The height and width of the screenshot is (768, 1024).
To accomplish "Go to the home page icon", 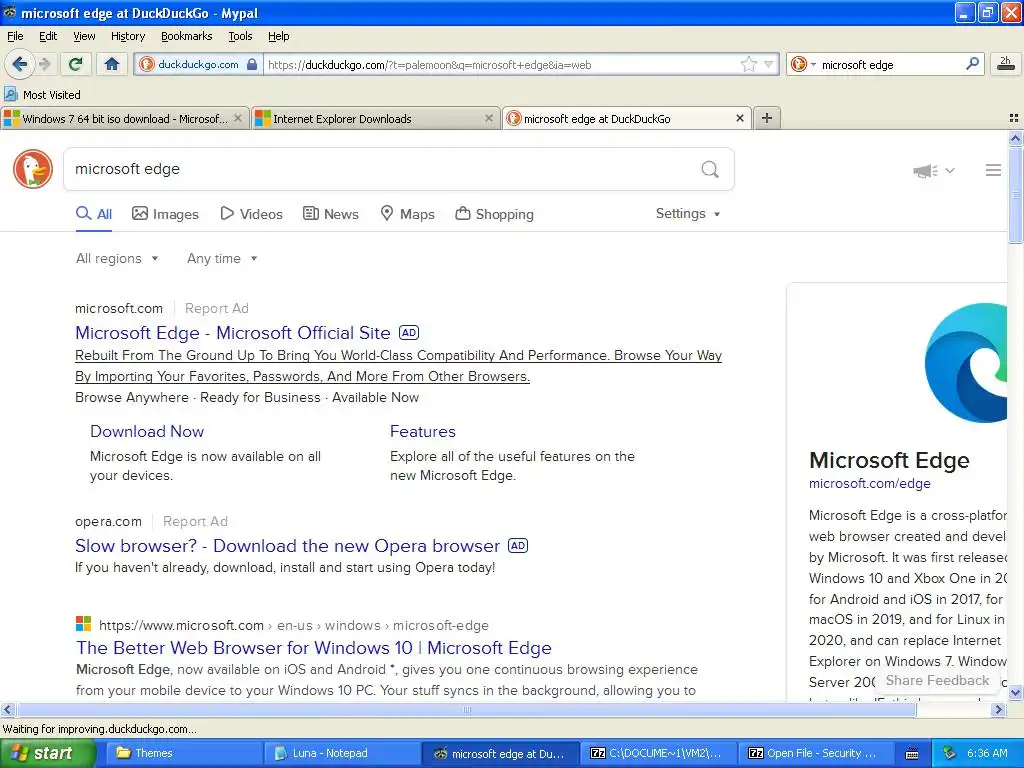I will (112, 64).
